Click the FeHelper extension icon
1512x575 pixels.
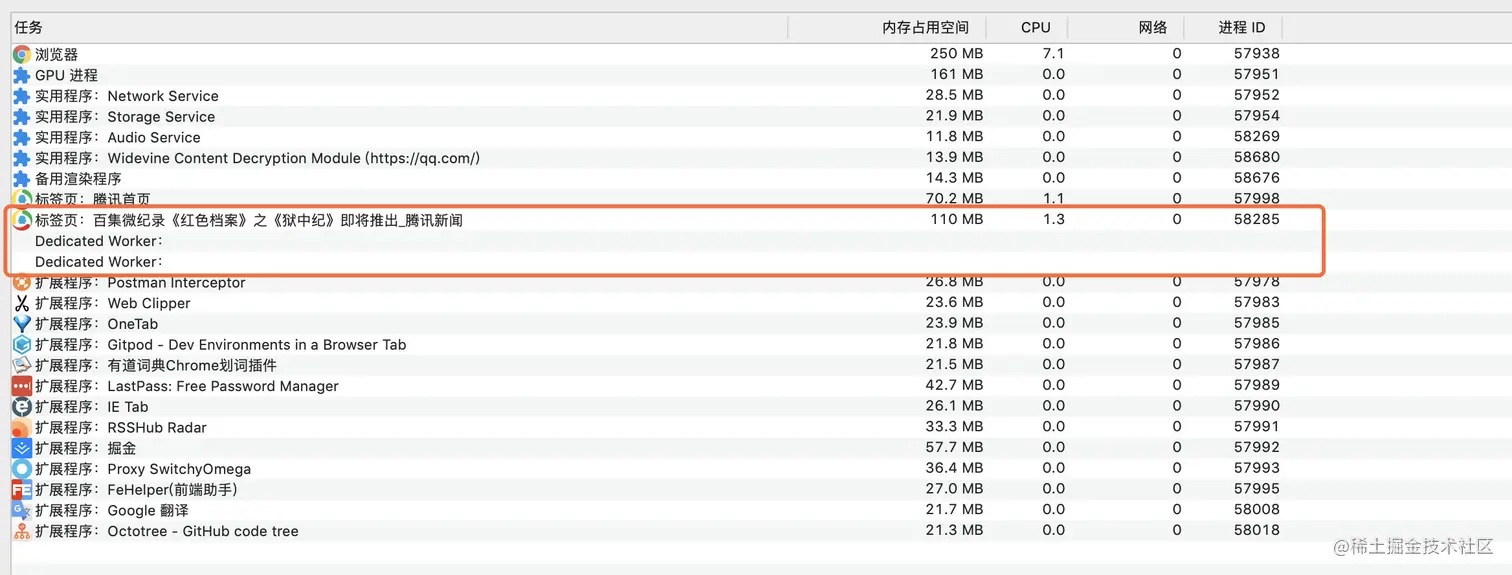click(x=21, y=490)
